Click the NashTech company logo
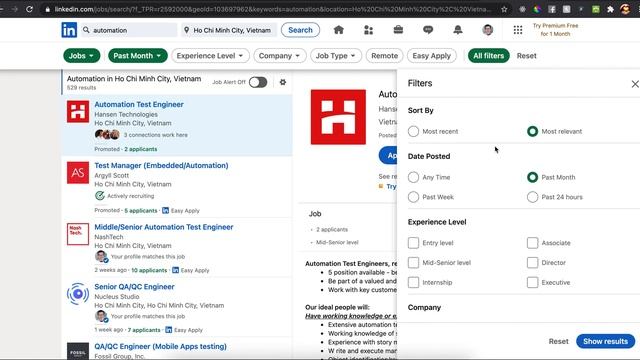Image resolution: width=640 pixels, height=360 pixels. pos(78,234)
